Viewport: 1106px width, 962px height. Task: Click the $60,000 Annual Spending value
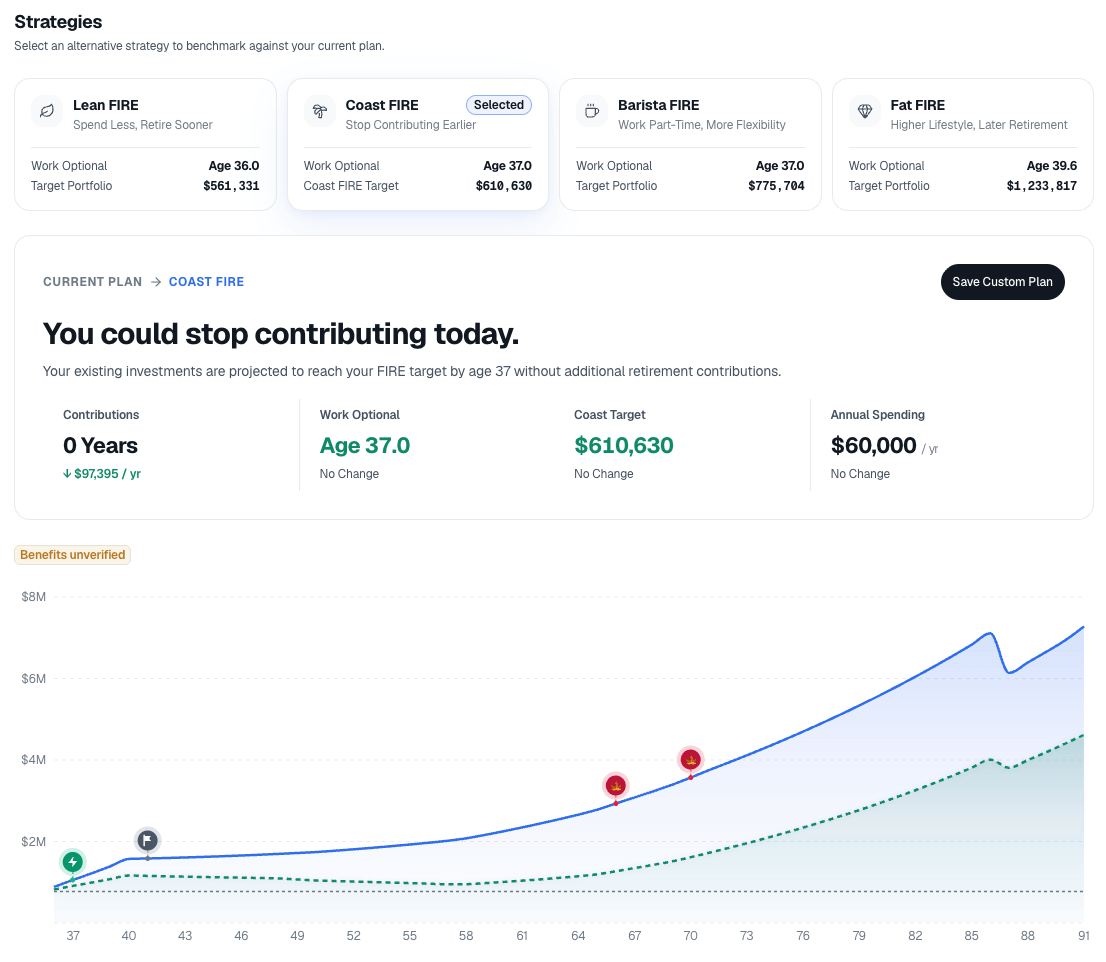(873, 445)
